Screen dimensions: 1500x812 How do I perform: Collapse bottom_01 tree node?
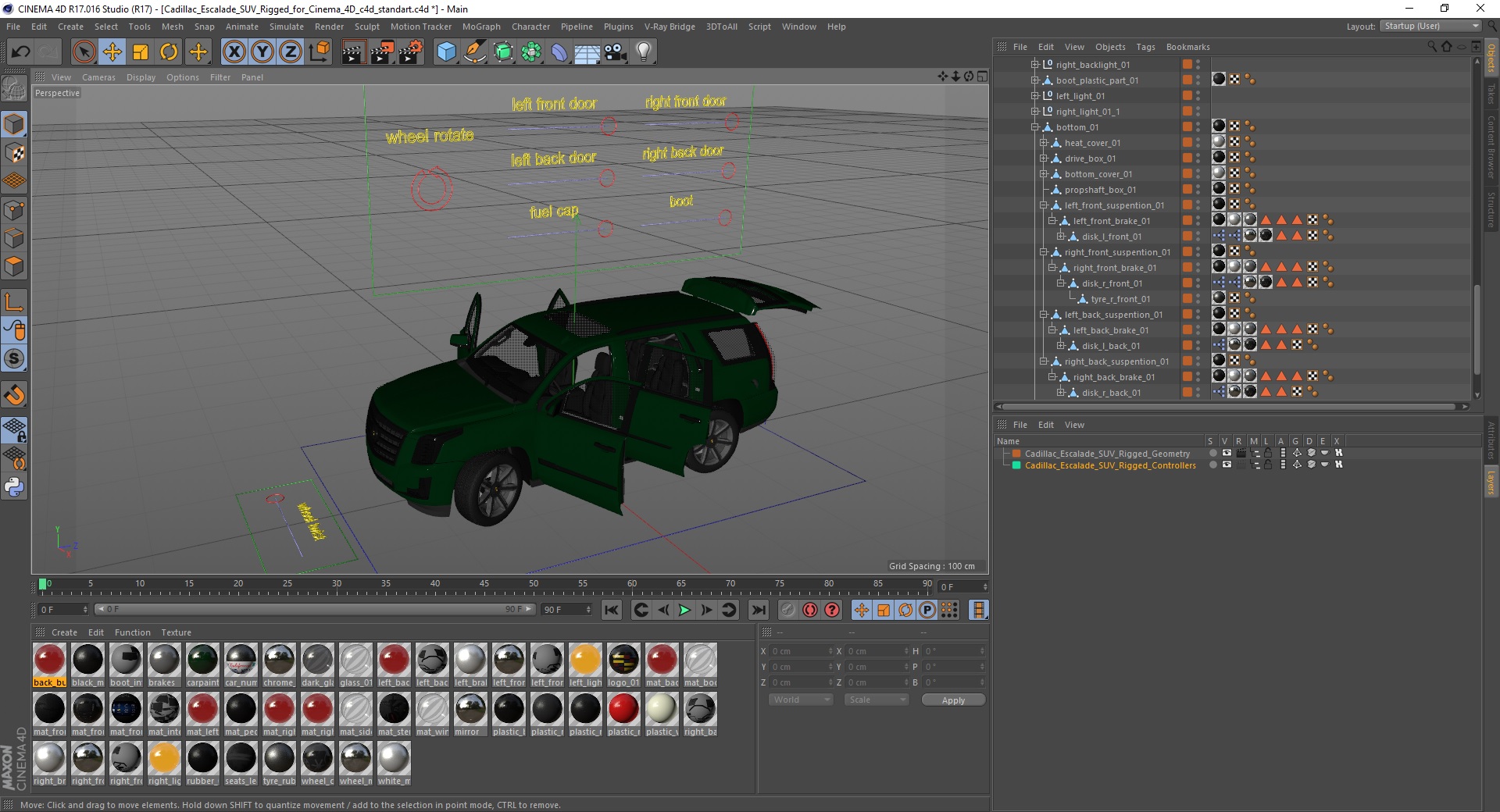coord(1034,127)
